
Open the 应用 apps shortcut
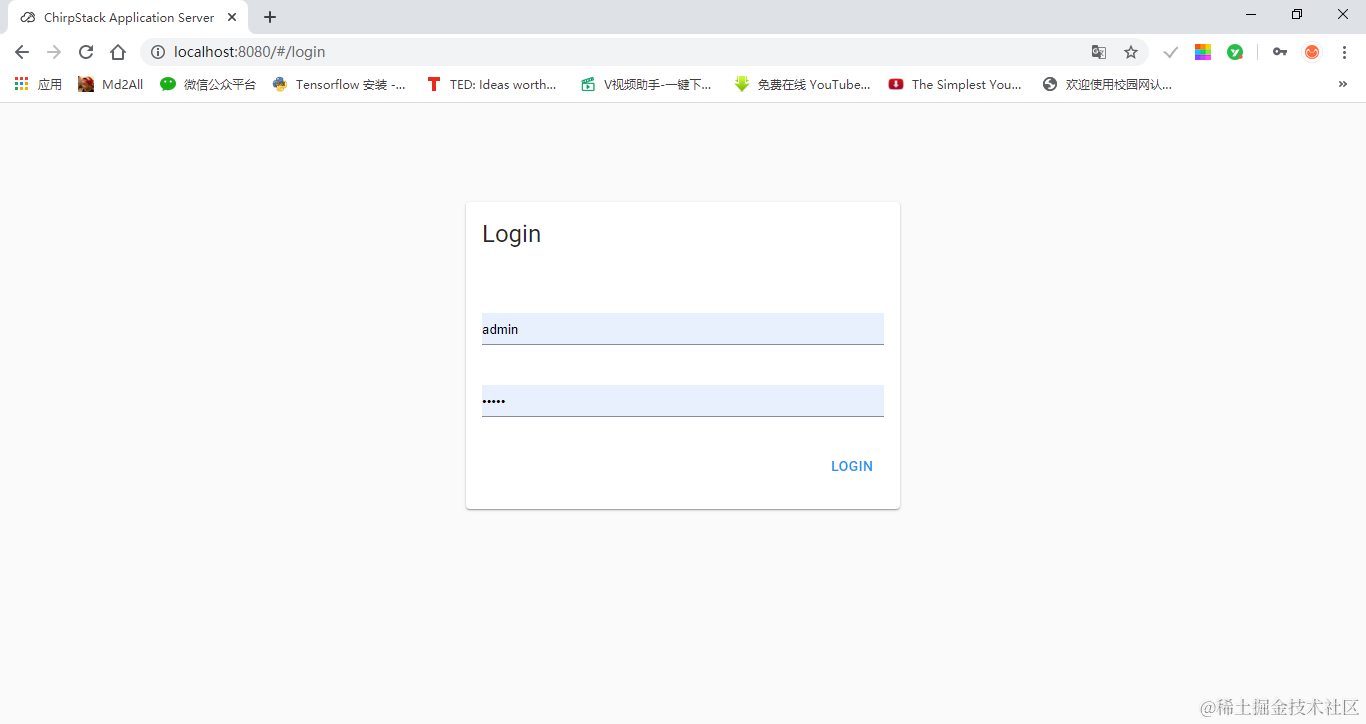tap(38, 85)
